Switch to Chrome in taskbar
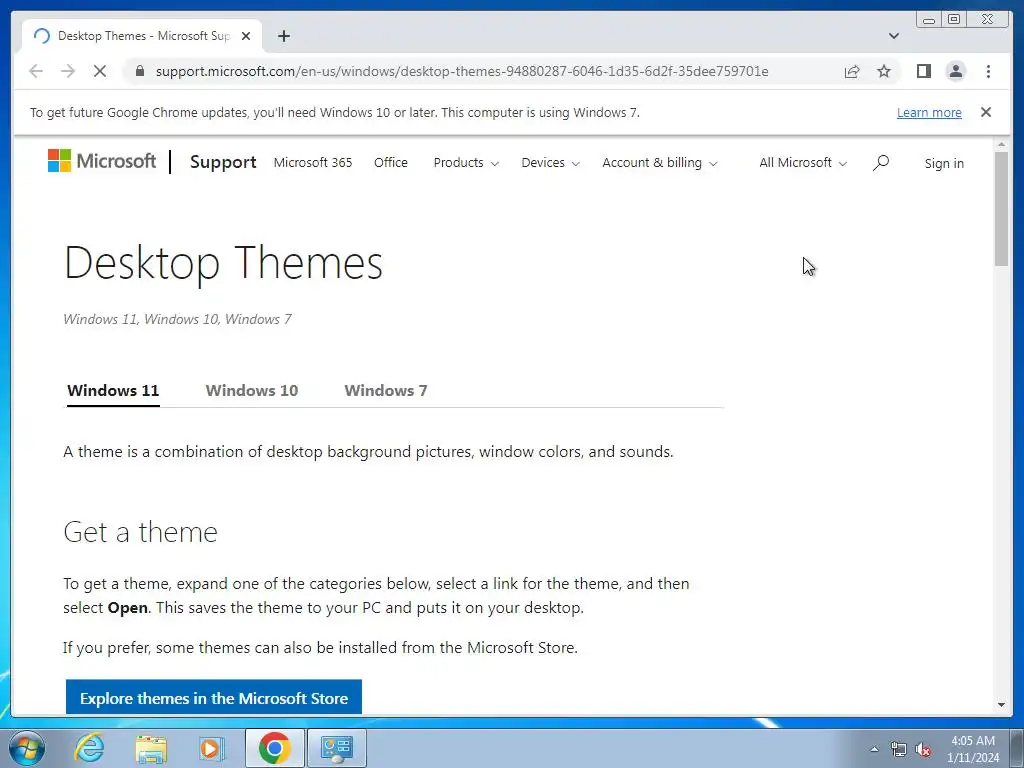Screen dimensions: 1024x768 click(x=274, y=748)
